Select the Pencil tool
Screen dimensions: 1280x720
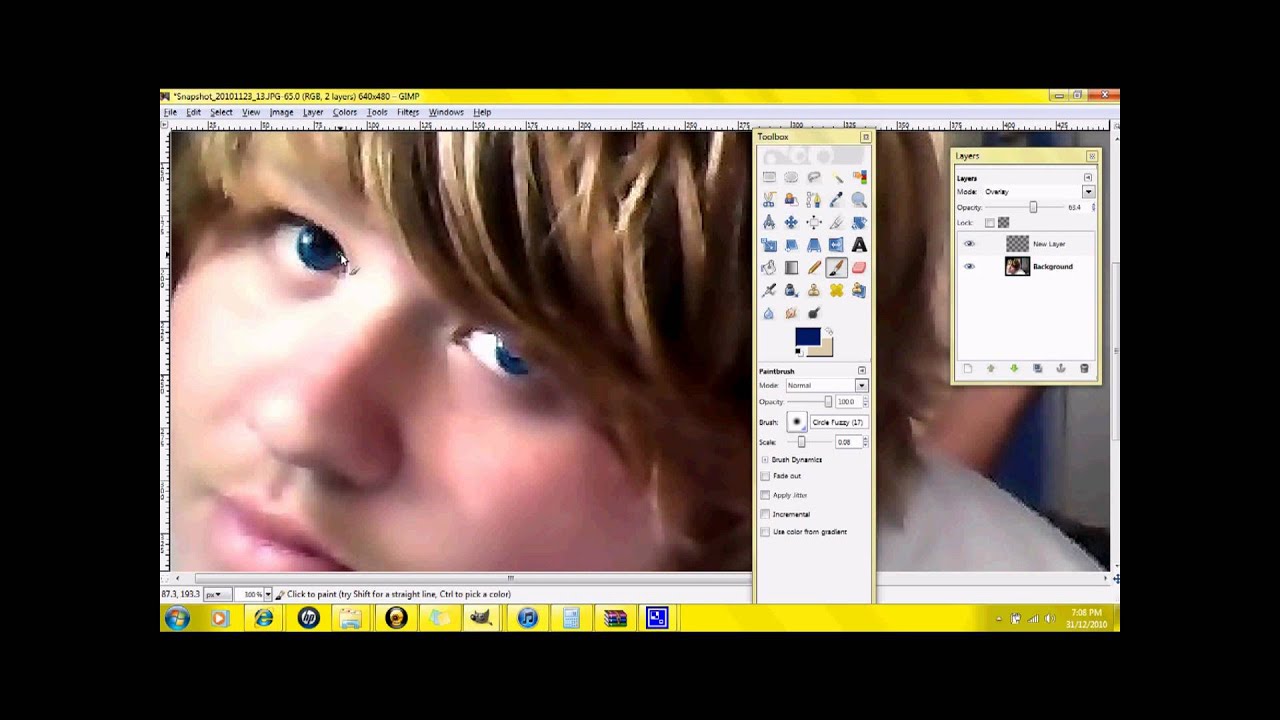coord(814,268)
